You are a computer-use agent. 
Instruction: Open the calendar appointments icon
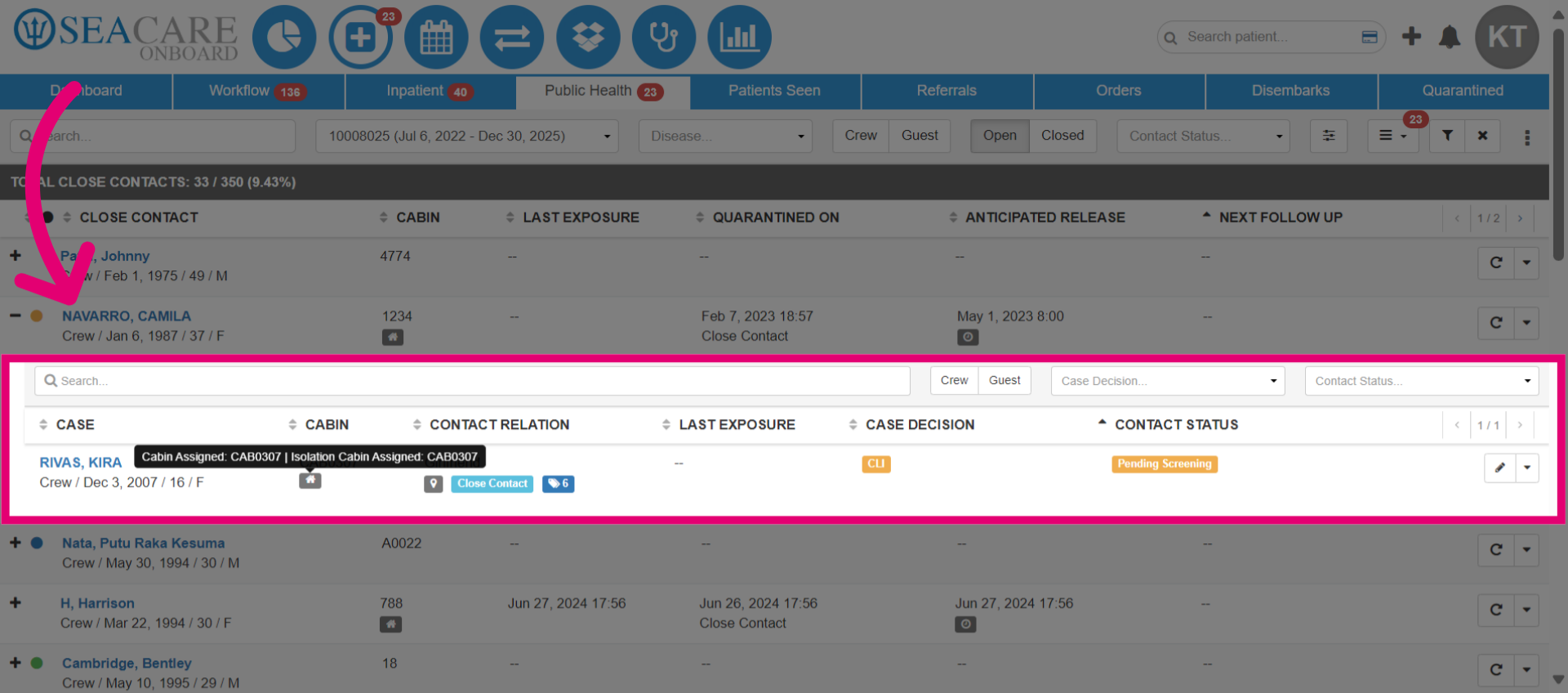[436, 38]
